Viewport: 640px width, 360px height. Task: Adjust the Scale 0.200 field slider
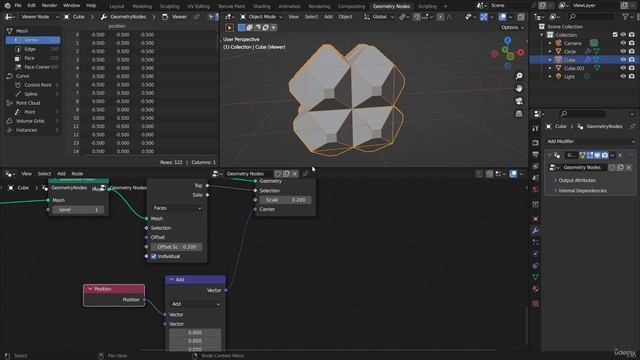285,200
